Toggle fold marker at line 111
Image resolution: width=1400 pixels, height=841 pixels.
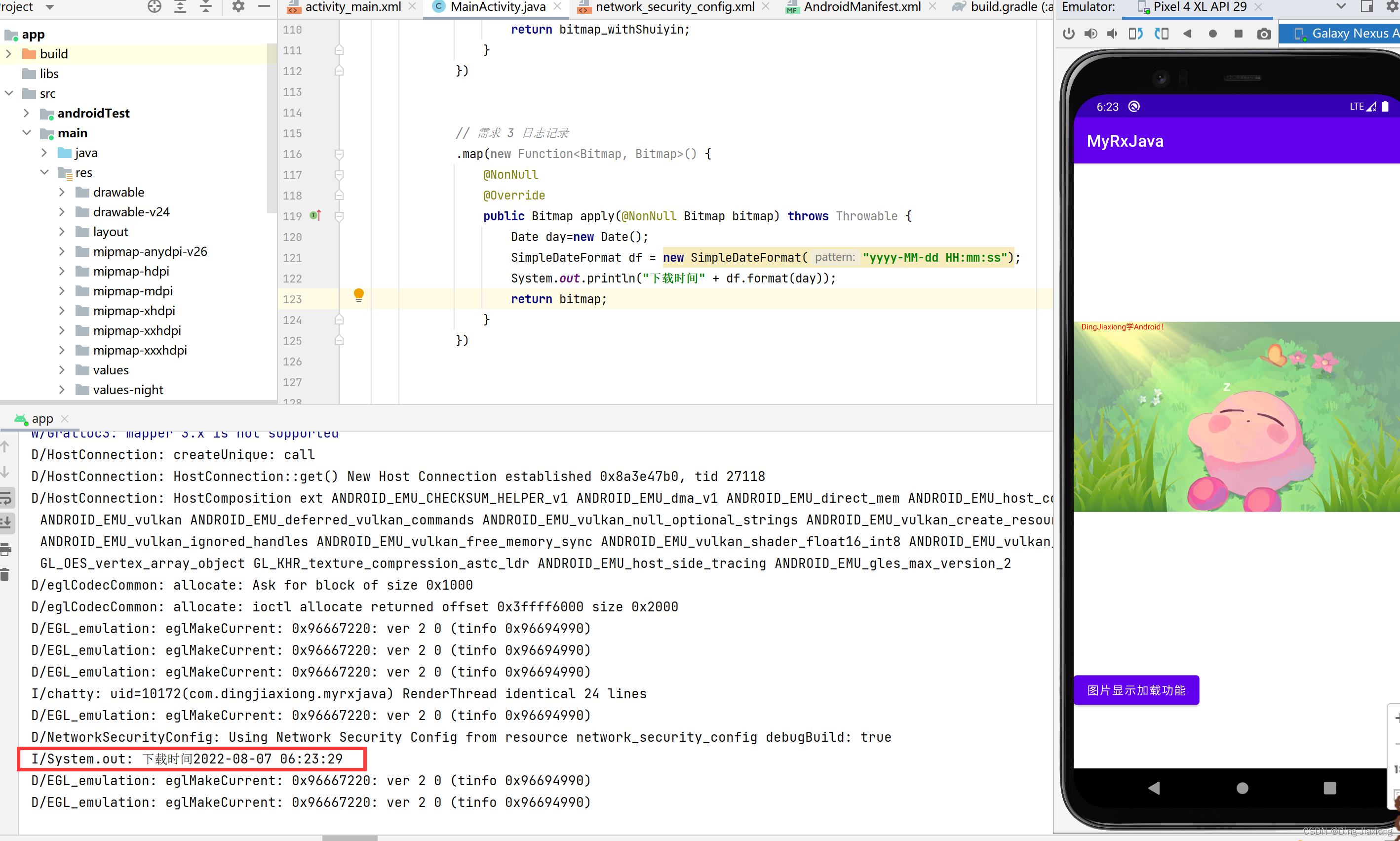pos(339,50)
